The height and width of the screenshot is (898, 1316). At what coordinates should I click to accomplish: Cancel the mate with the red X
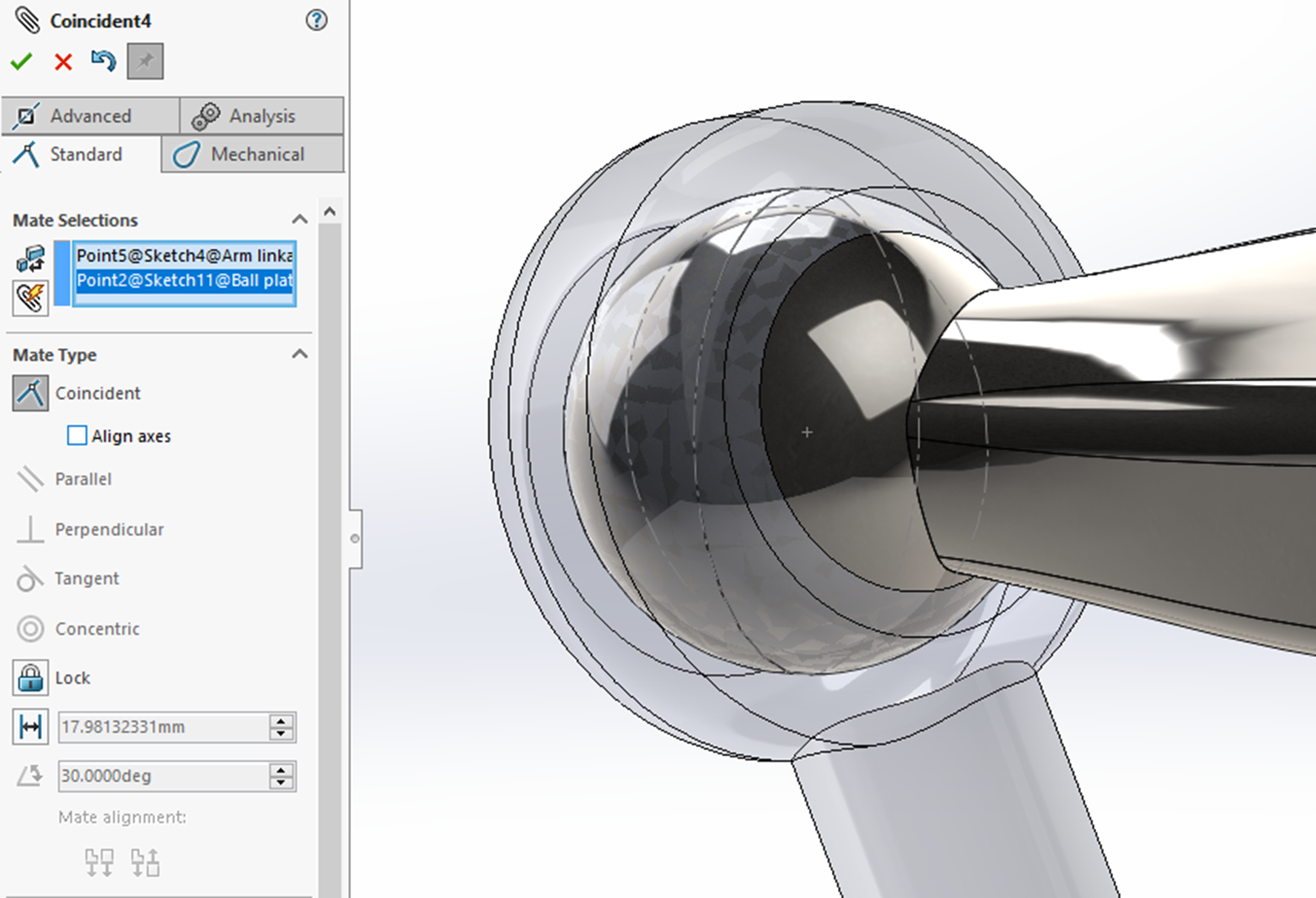62,61
